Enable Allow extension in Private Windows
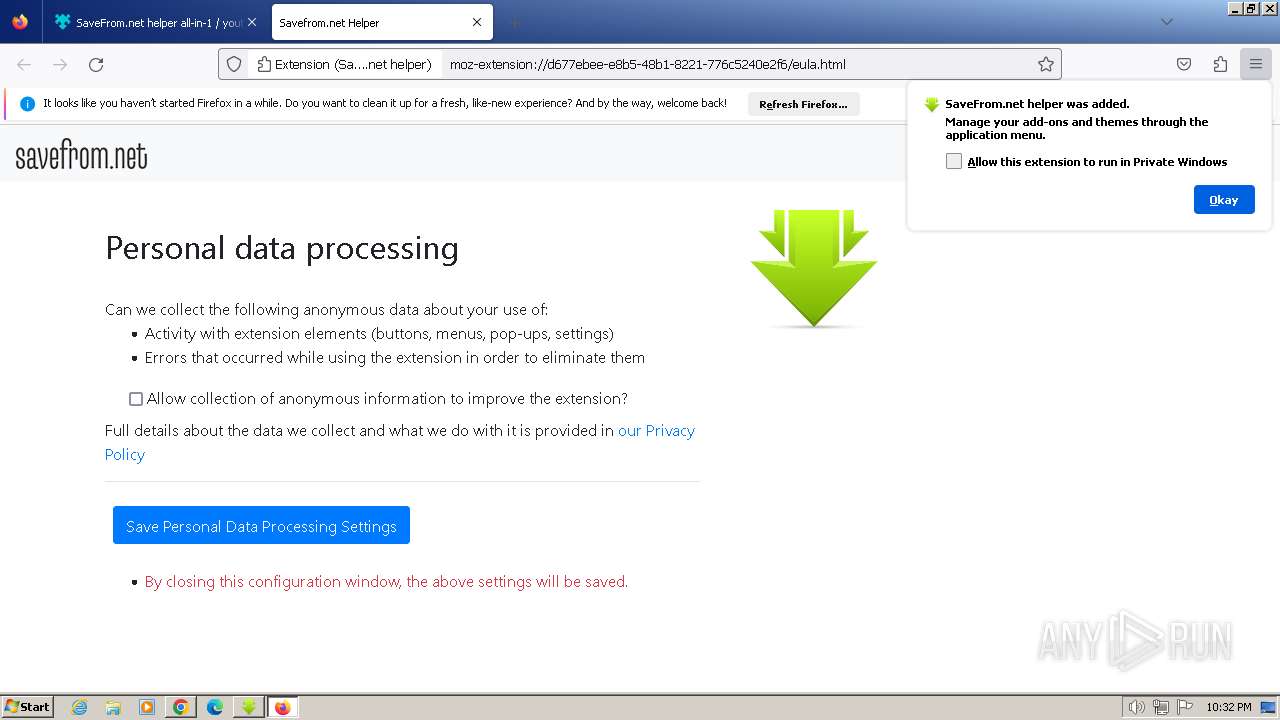 954,161
